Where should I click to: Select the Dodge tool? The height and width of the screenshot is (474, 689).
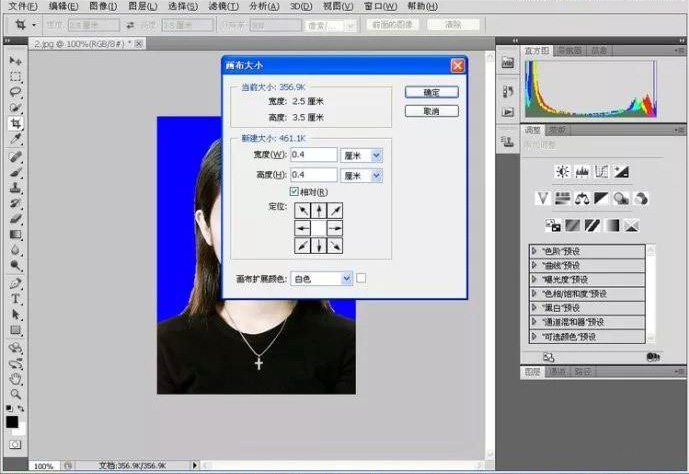(x=15, y=265)
